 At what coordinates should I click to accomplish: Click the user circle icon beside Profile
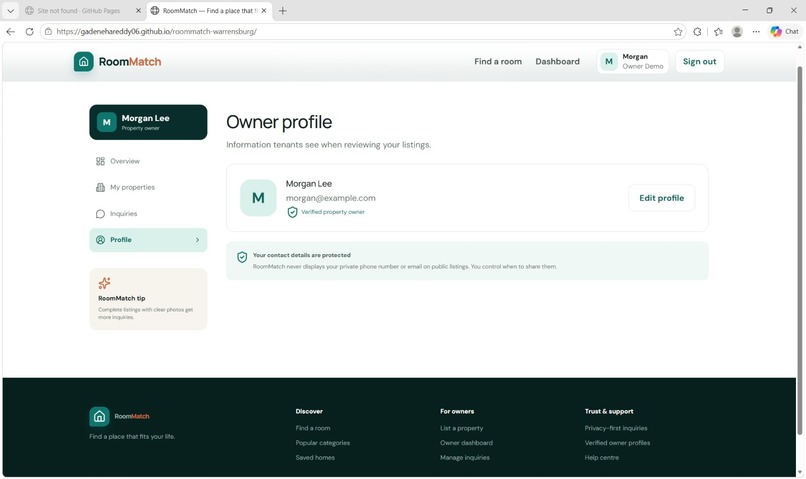(100, 240)
